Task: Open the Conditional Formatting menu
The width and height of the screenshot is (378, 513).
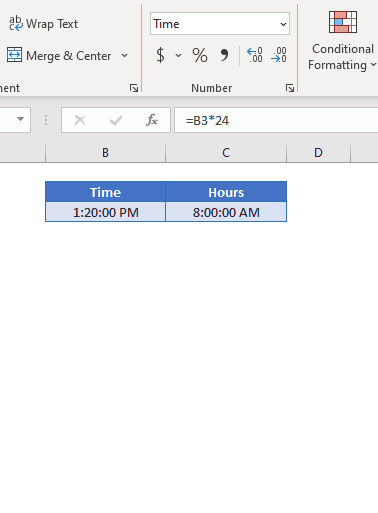Action: point(342,41)
